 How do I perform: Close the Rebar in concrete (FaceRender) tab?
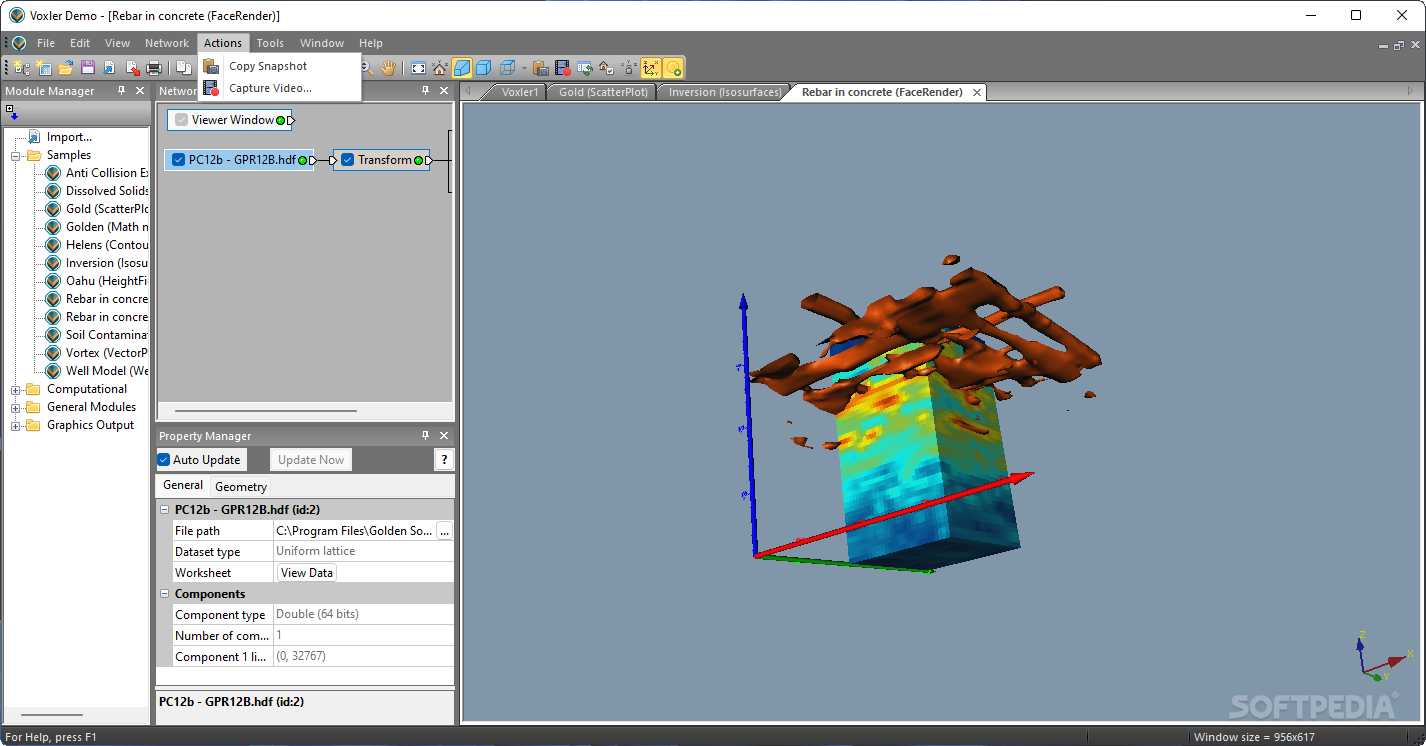[977, 92]
